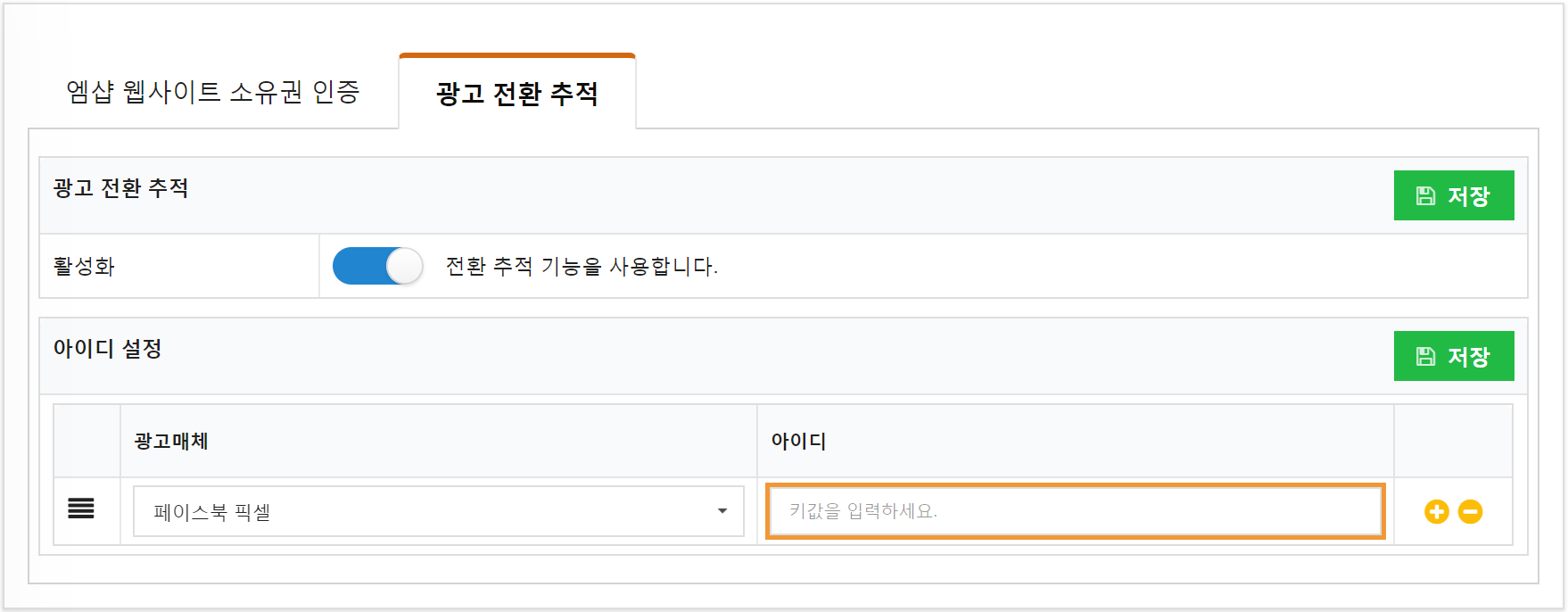Select the 광고 전환 추적 tab

click(517, 93)
